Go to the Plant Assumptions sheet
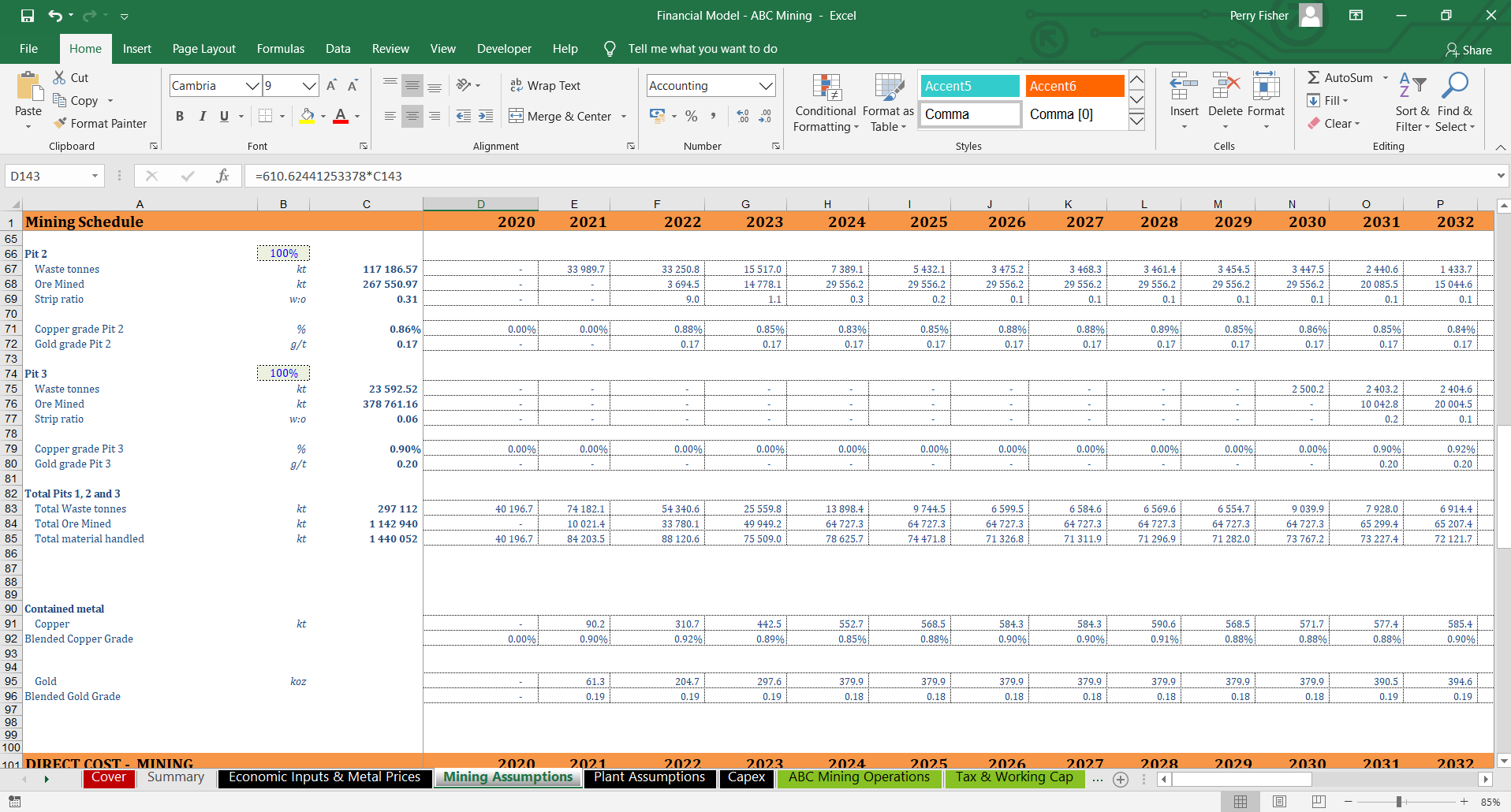This screenshot has width=1511, height=812. (x=650, y=778)
